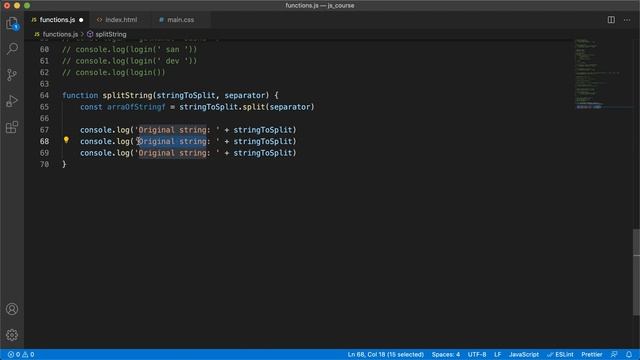The image size is (640, 360).
Task: Click closing brace on line 70
Action: pyautogui.click(x=64, y=164)
